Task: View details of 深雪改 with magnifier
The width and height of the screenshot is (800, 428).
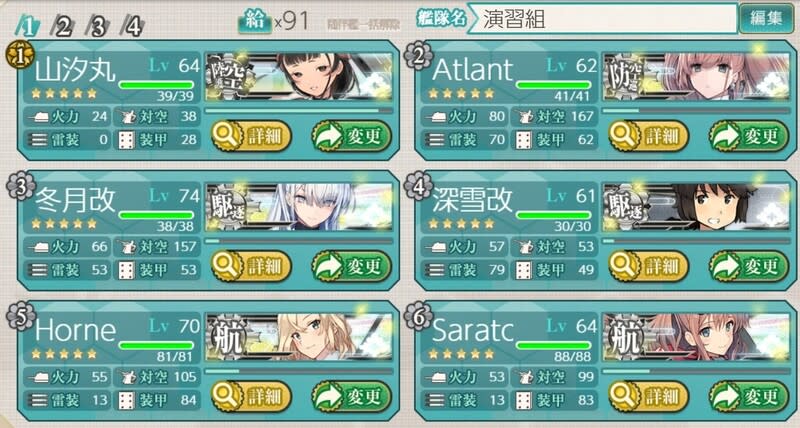Action: tap(624, 266)
